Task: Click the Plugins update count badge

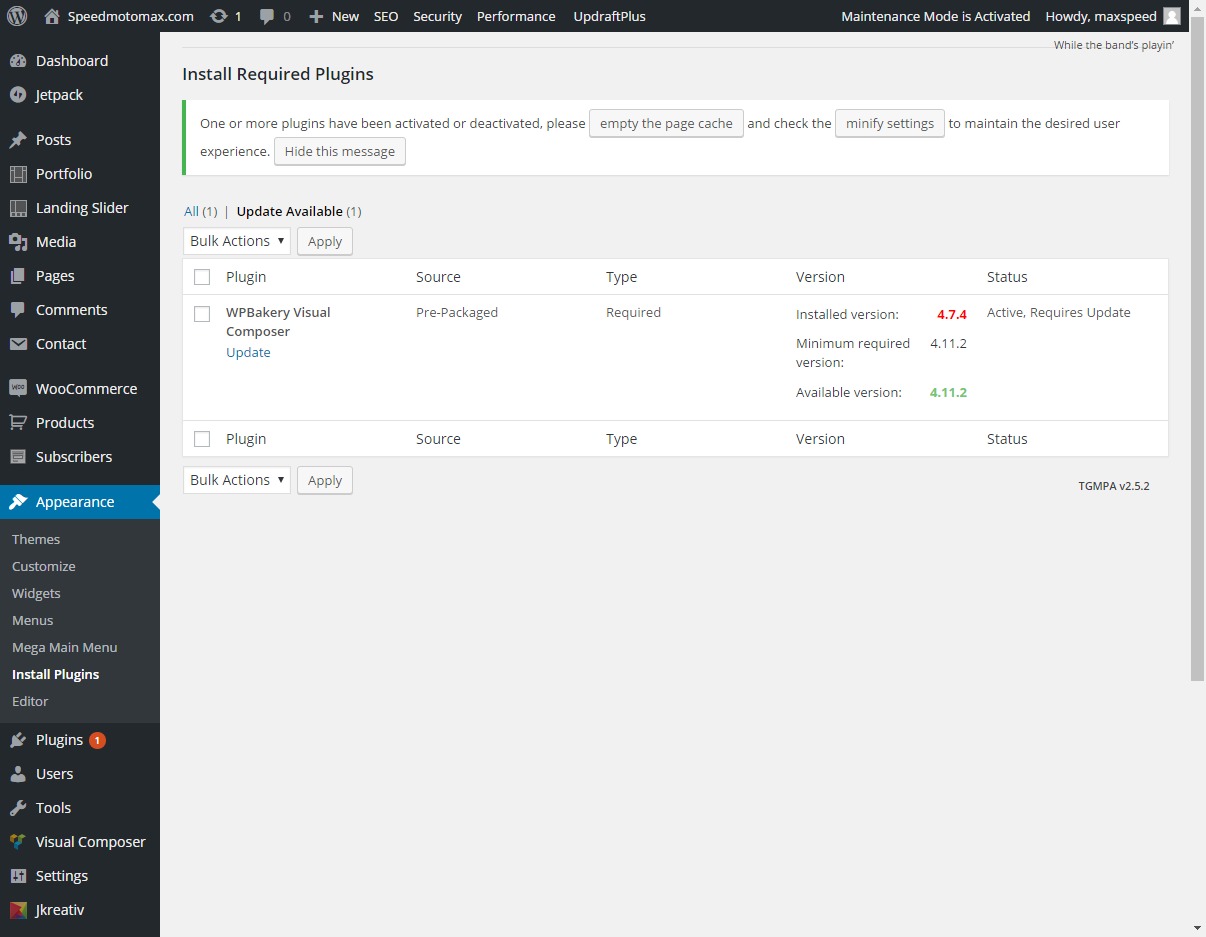Action: click(x=97, y=740)
